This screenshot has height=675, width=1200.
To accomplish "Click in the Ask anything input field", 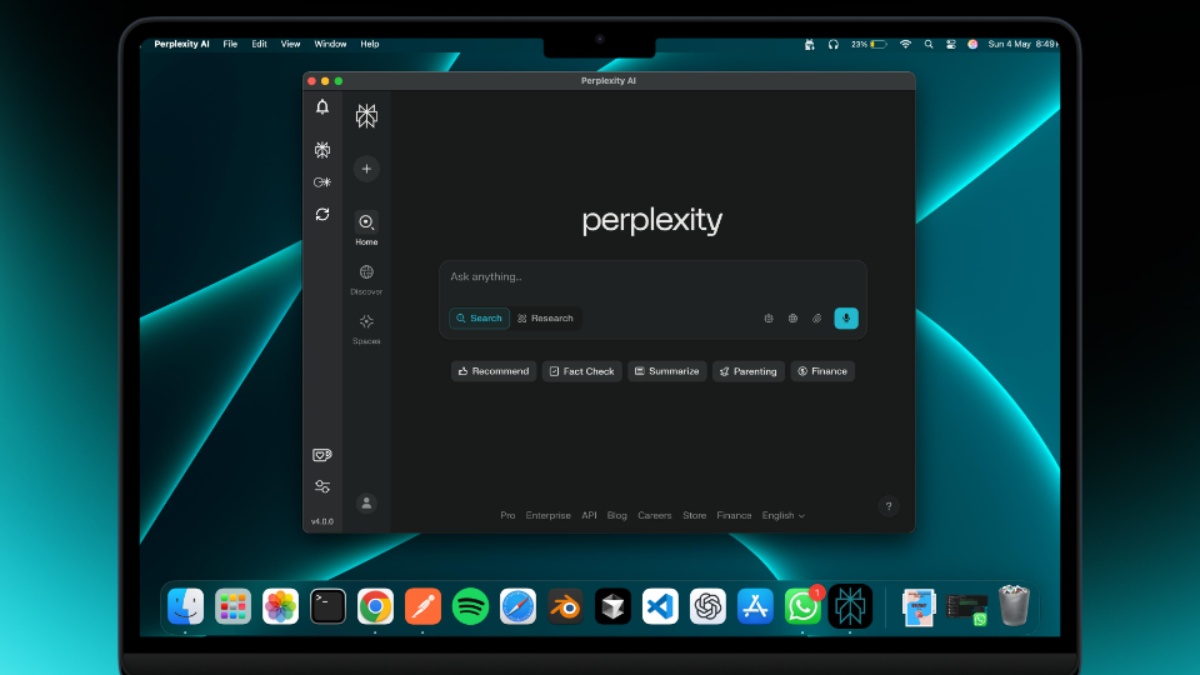I will tap(653, 277).
